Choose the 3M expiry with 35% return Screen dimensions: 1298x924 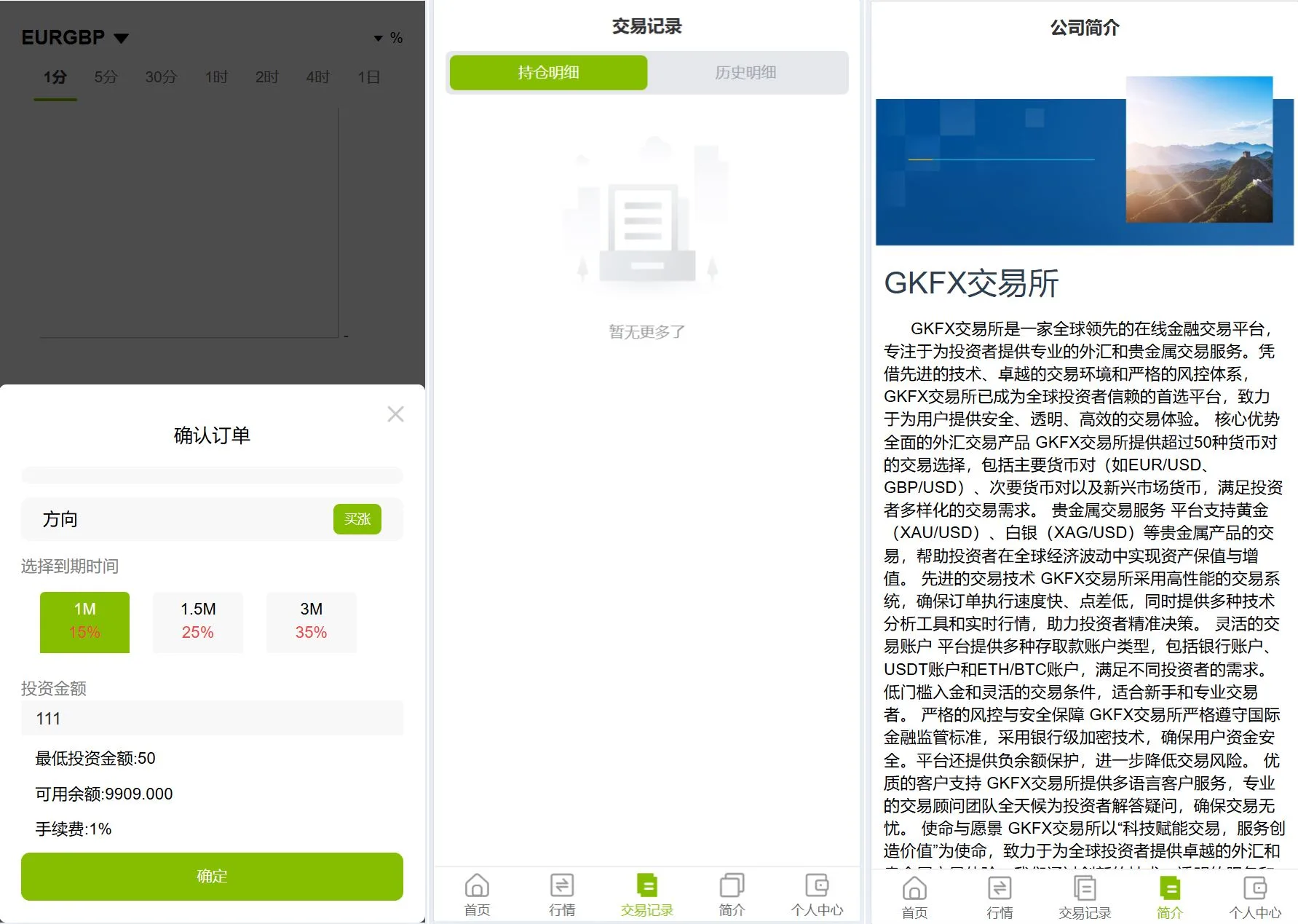click(311, 622)
